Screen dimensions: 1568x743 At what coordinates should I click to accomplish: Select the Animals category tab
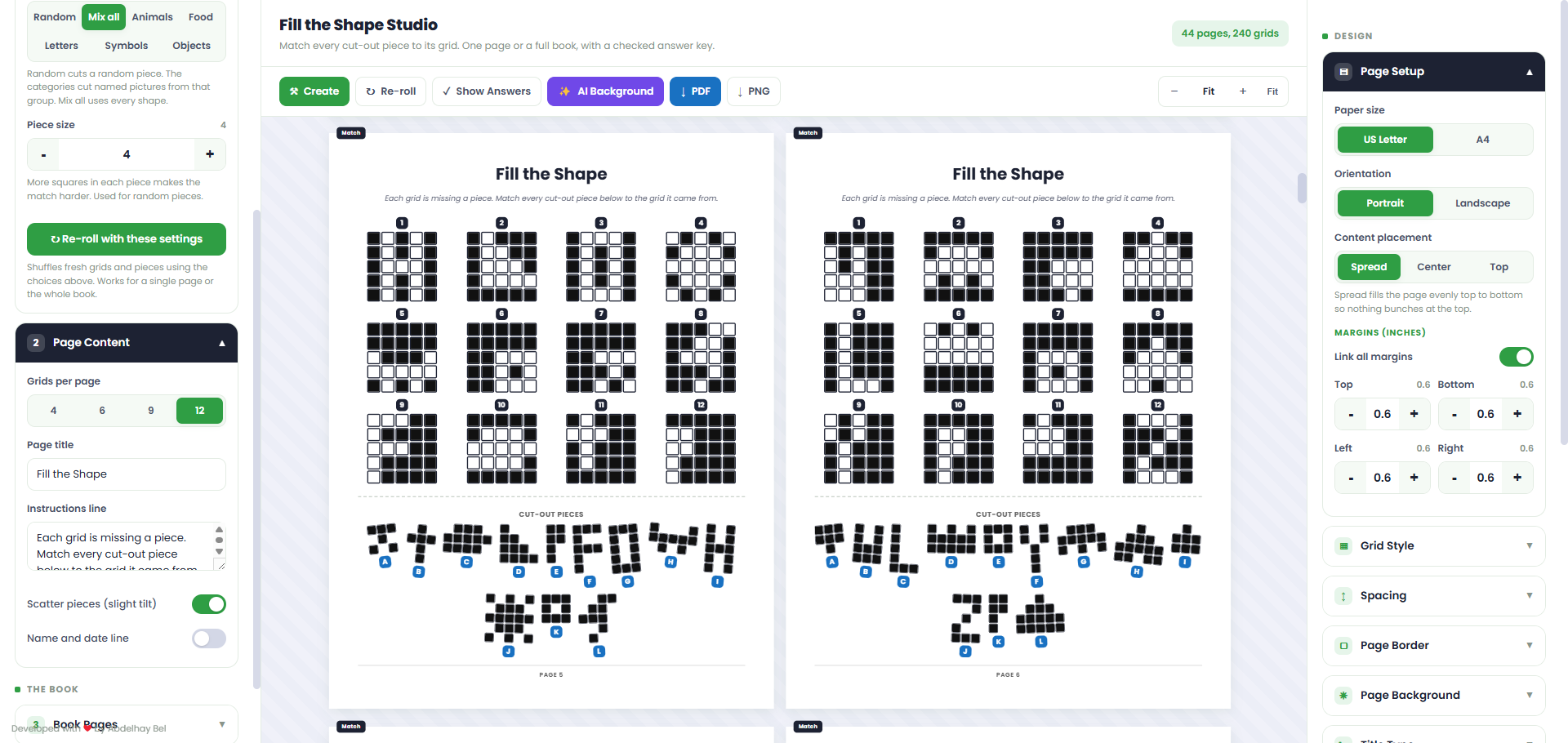[153, 17]
